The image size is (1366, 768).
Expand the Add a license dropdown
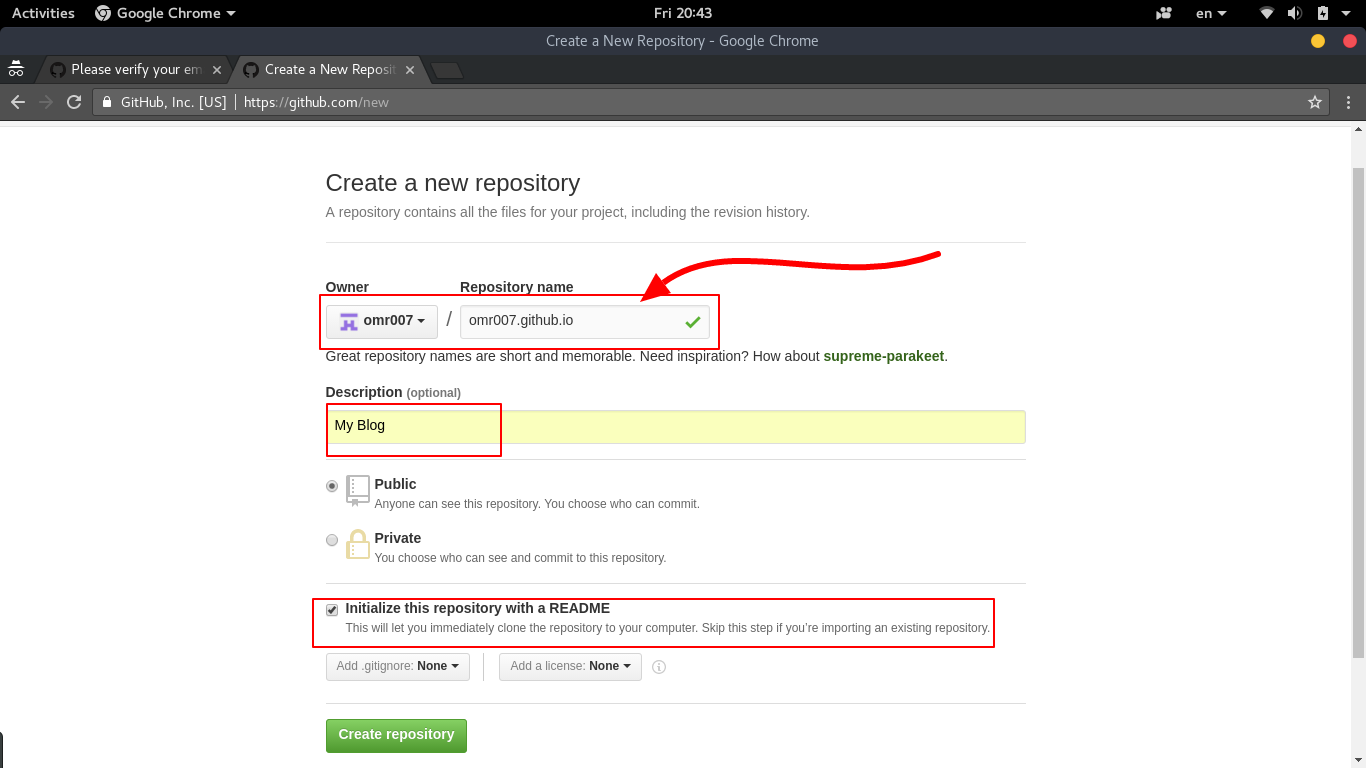click(570, 666)
